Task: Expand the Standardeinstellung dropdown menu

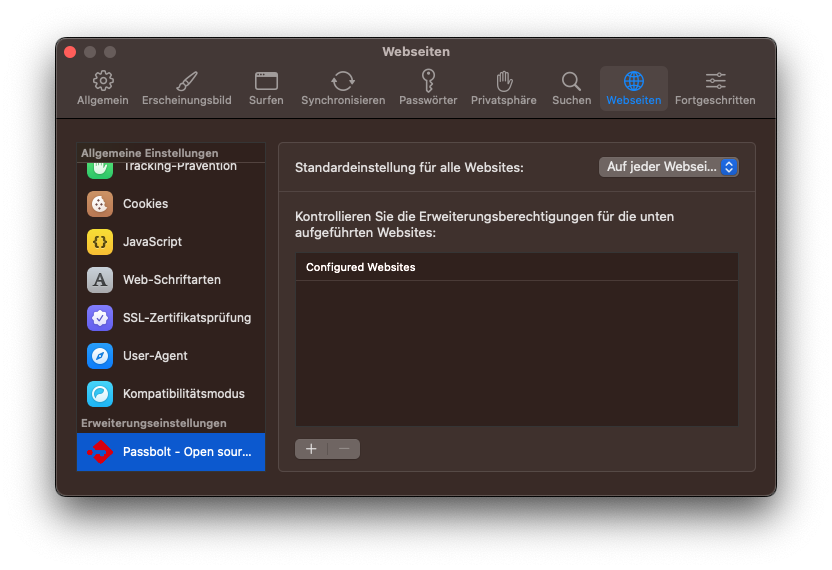Action: [668, 167]
